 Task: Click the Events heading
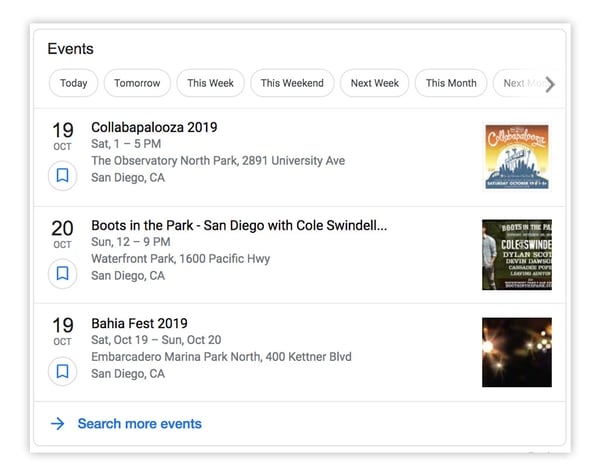(70, 49)
